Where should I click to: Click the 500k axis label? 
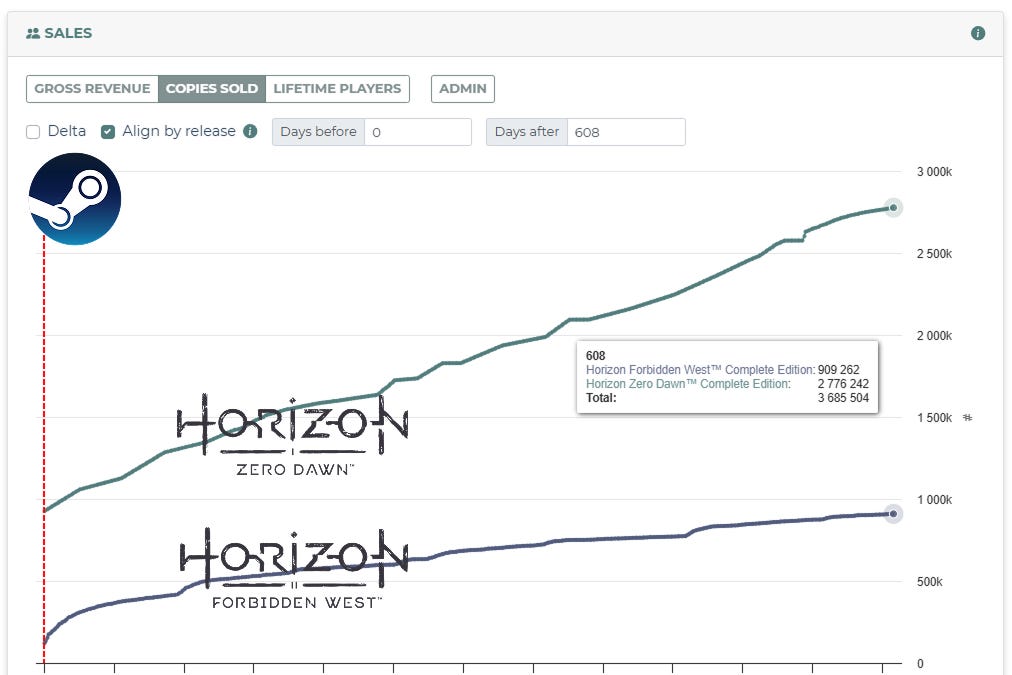click(x=929, y=581)
